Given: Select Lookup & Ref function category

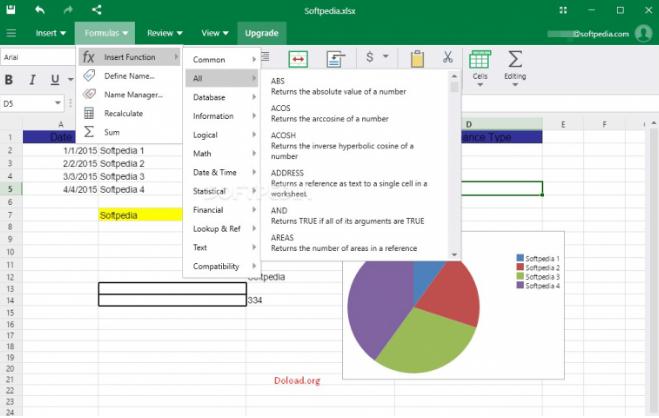Looking at the screenshot, I should 221,229.
